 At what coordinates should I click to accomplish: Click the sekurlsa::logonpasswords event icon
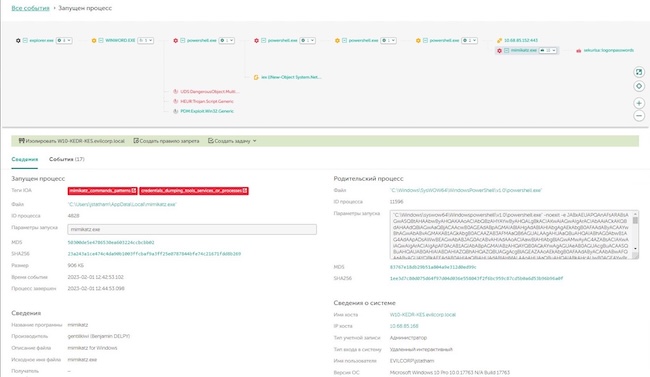[x=579, y=51]
